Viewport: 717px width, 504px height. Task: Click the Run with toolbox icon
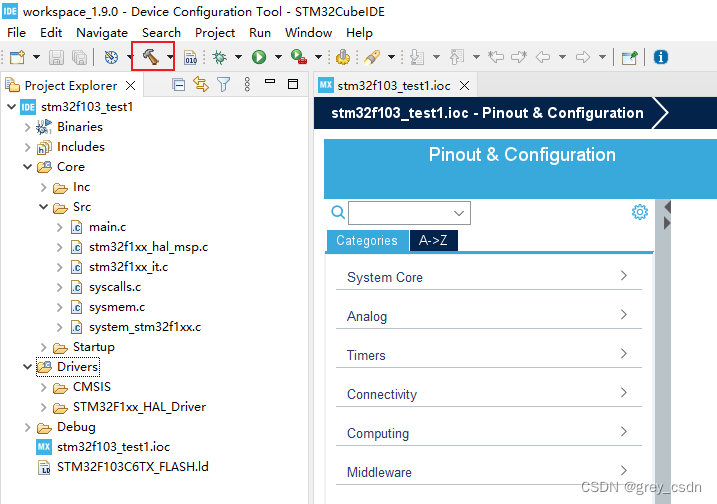click(298, 57)
